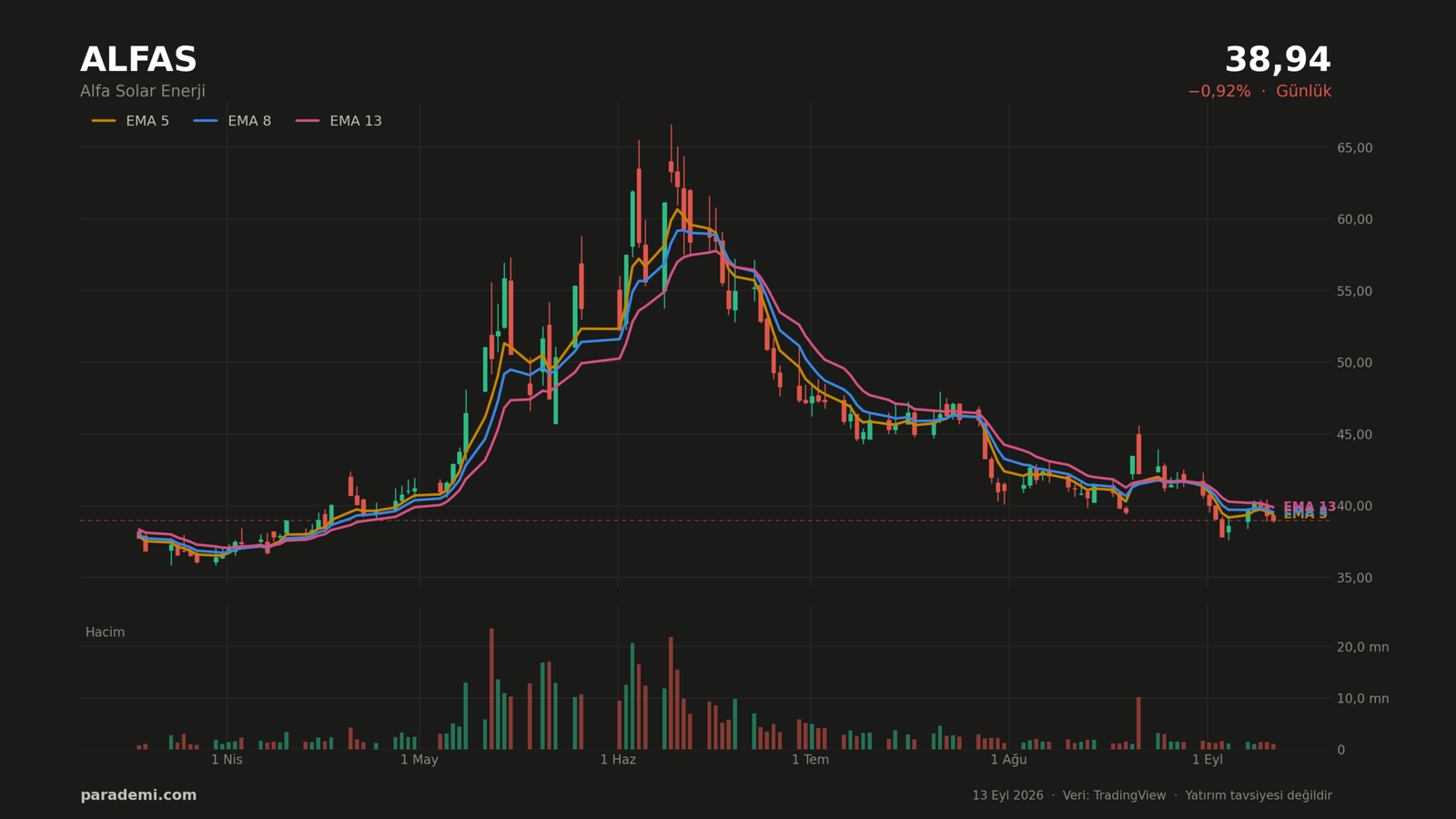Click the EMA 13 legend label
The image size is (1456, 819).
coord(356,121)
